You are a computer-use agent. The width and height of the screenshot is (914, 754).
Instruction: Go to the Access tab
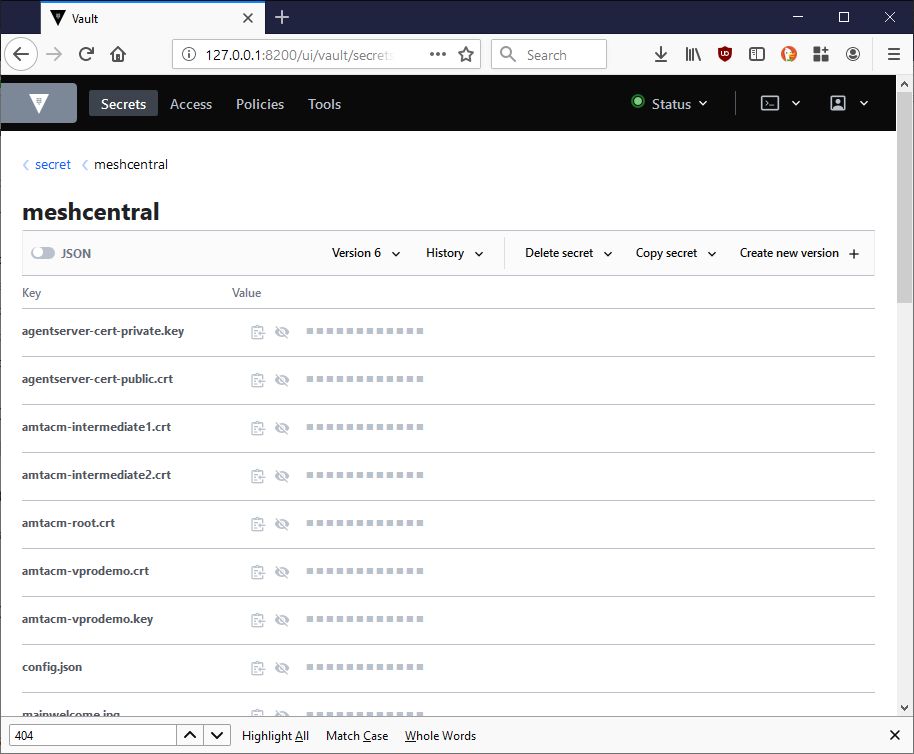coord(191,104)
